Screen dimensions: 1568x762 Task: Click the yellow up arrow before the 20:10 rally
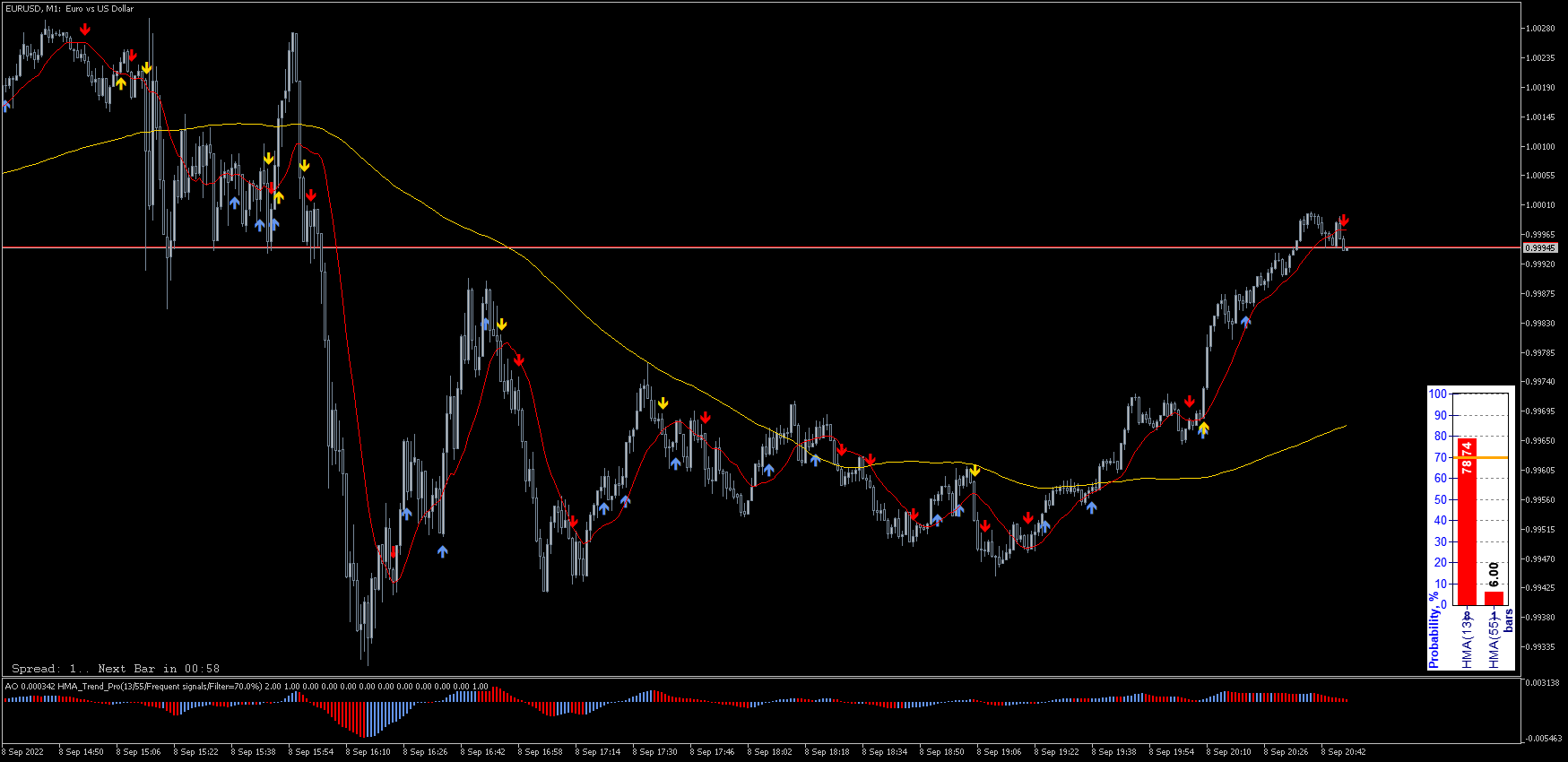1203,427
